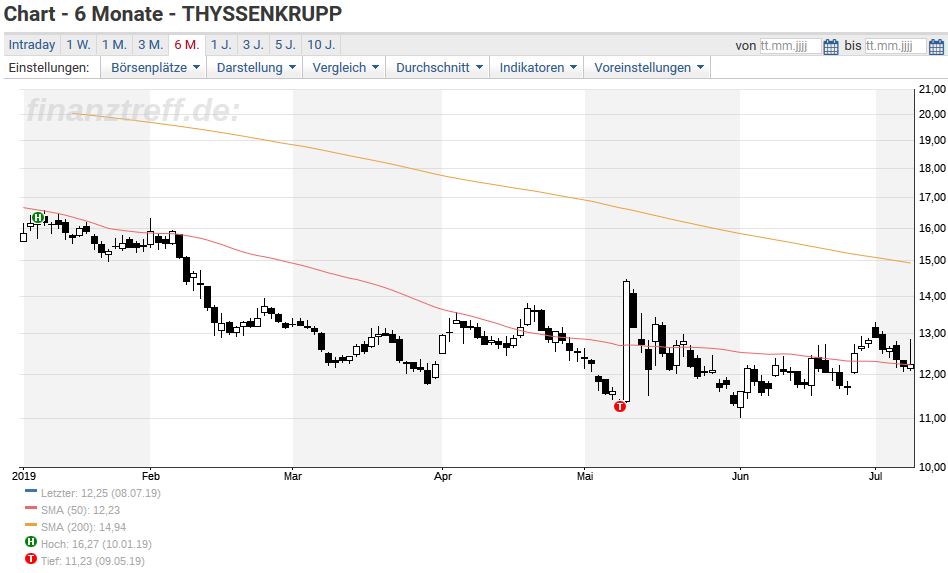This screenshot has height=573, width=948.
Task: Click the 'Jul' x-axis label
Action: [x=875, y=476]
